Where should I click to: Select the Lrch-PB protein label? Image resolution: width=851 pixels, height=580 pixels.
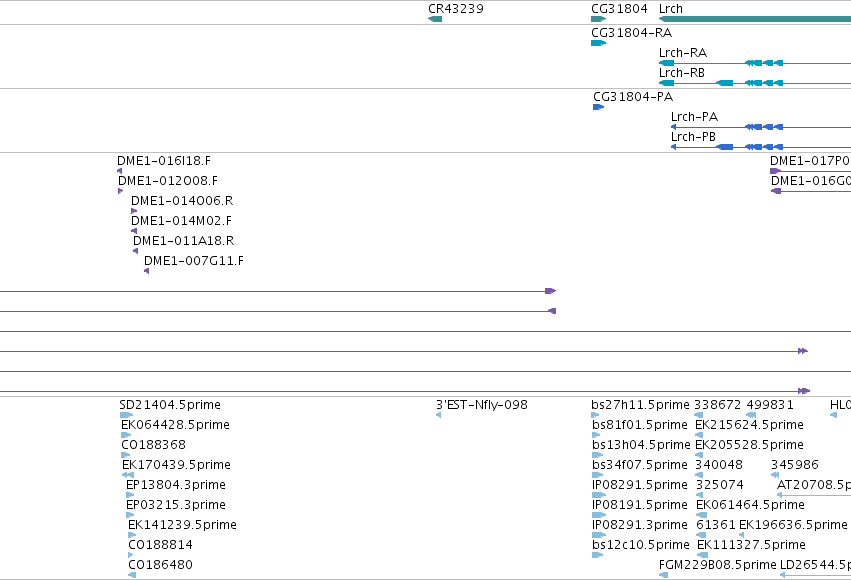pos(693,137)
